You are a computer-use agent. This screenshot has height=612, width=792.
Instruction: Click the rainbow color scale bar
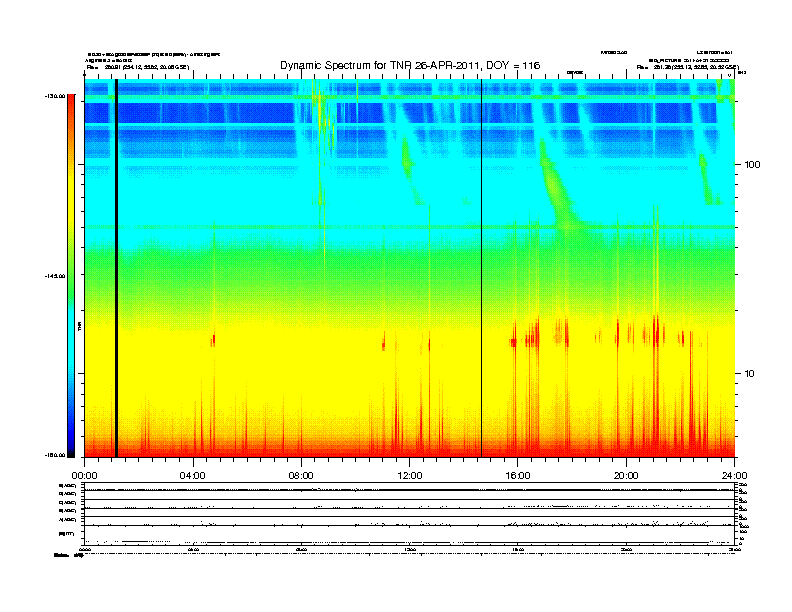pos(71,276)
